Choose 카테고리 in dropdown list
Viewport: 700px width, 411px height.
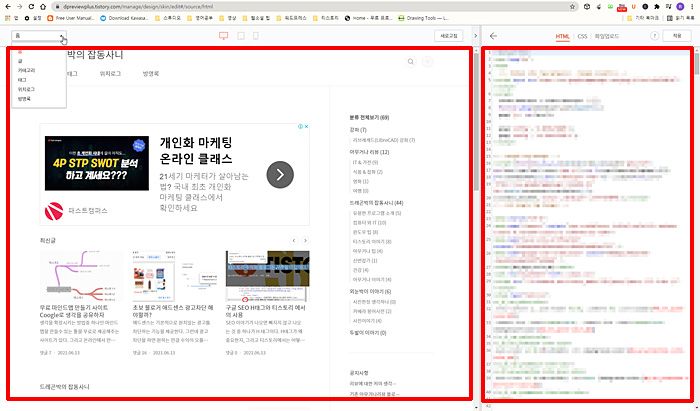[x=26, y=71]
